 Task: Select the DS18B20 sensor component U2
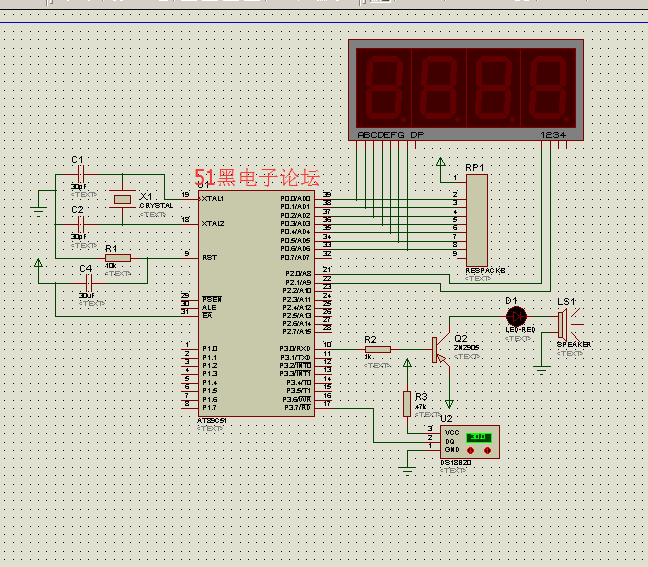coord(470,442)
